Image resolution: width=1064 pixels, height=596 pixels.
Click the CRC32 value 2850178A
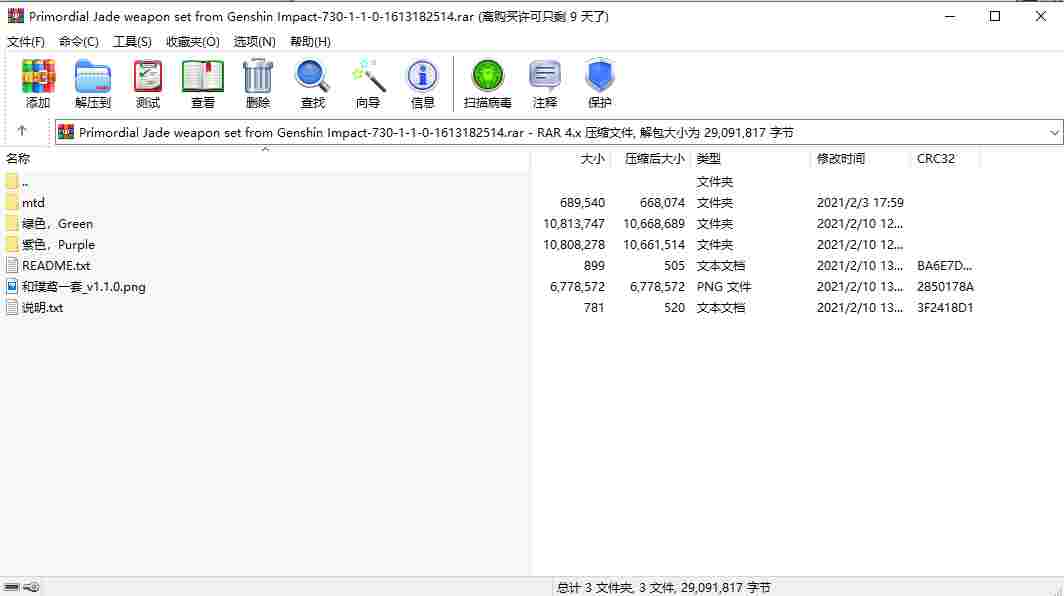click(x=945, y=286)
